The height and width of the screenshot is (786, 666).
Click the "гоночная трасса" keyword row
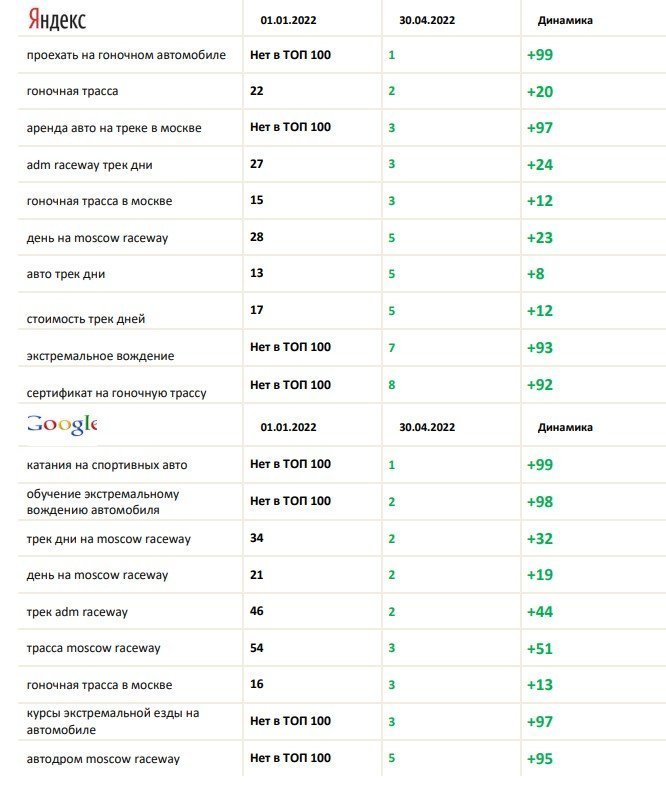click(72, 91)
